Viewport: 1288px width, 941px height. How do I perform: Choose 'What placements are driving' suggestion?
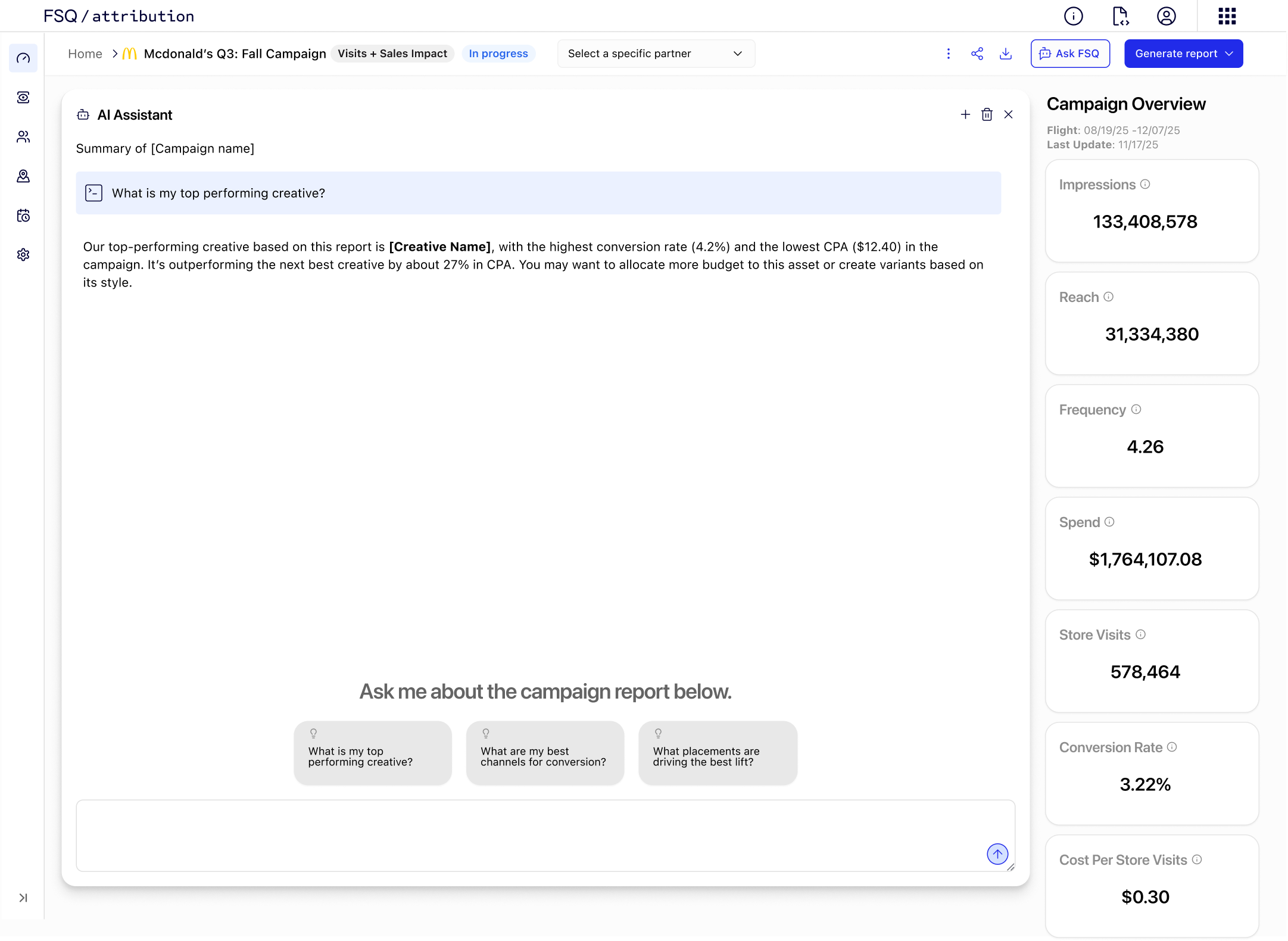(x=718, y=753)
